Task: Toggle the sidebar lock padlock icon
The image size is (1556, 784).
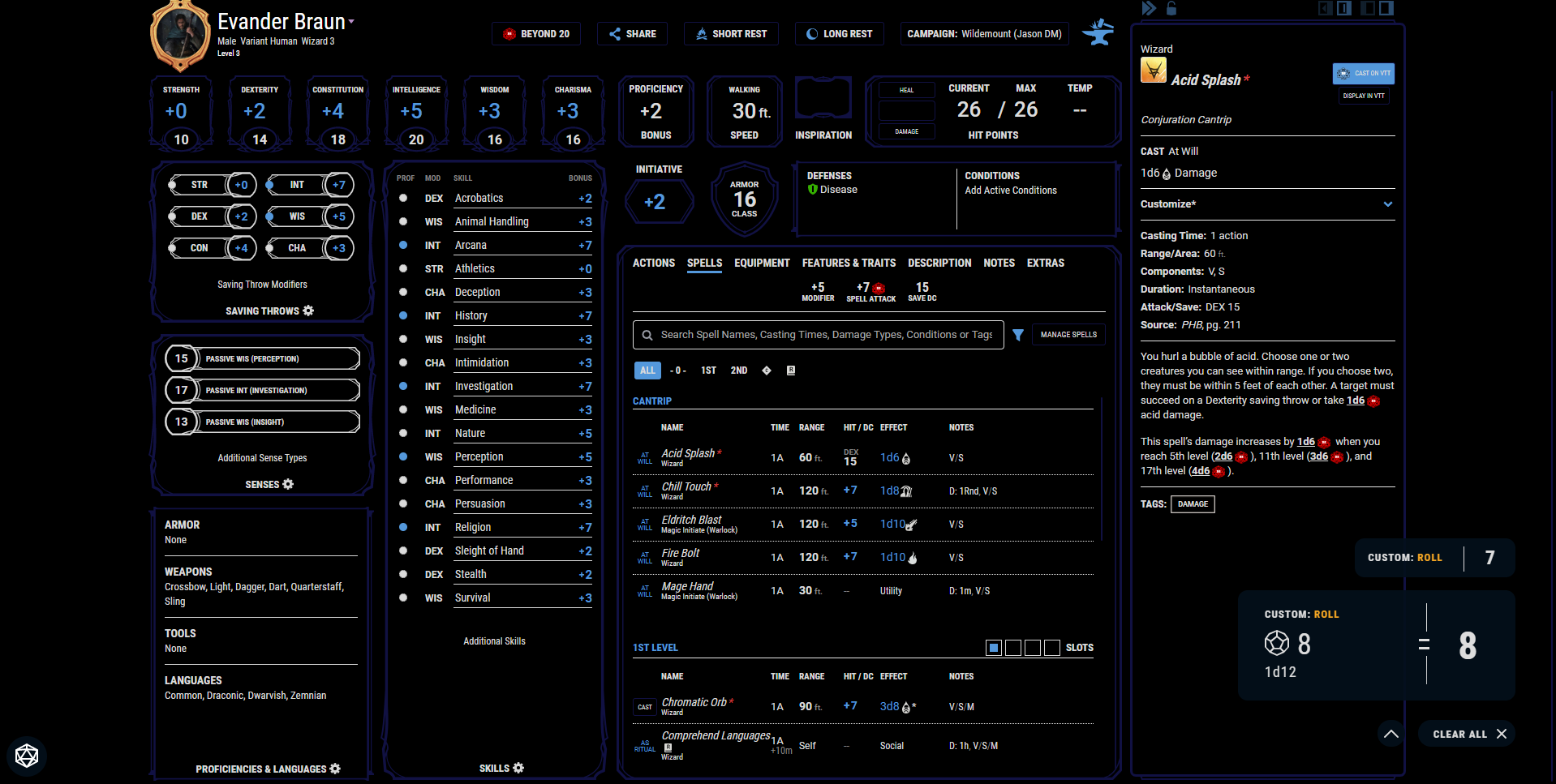Action: 1171,8
